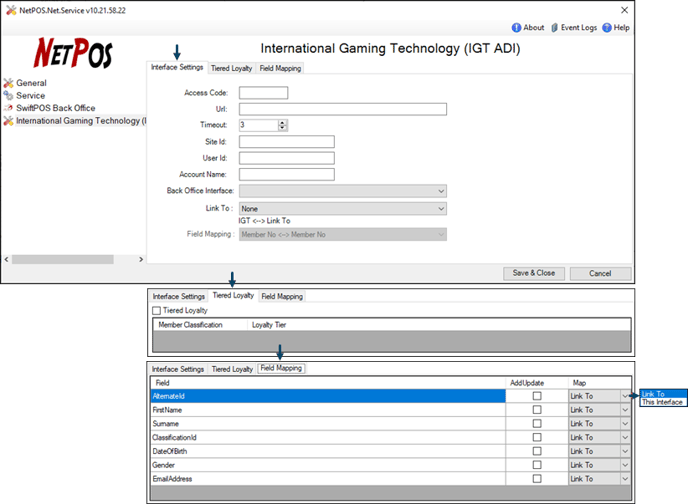Choose Link To option in dropdown popup
This screenshot has height=504, width=688.
point(663,394)
